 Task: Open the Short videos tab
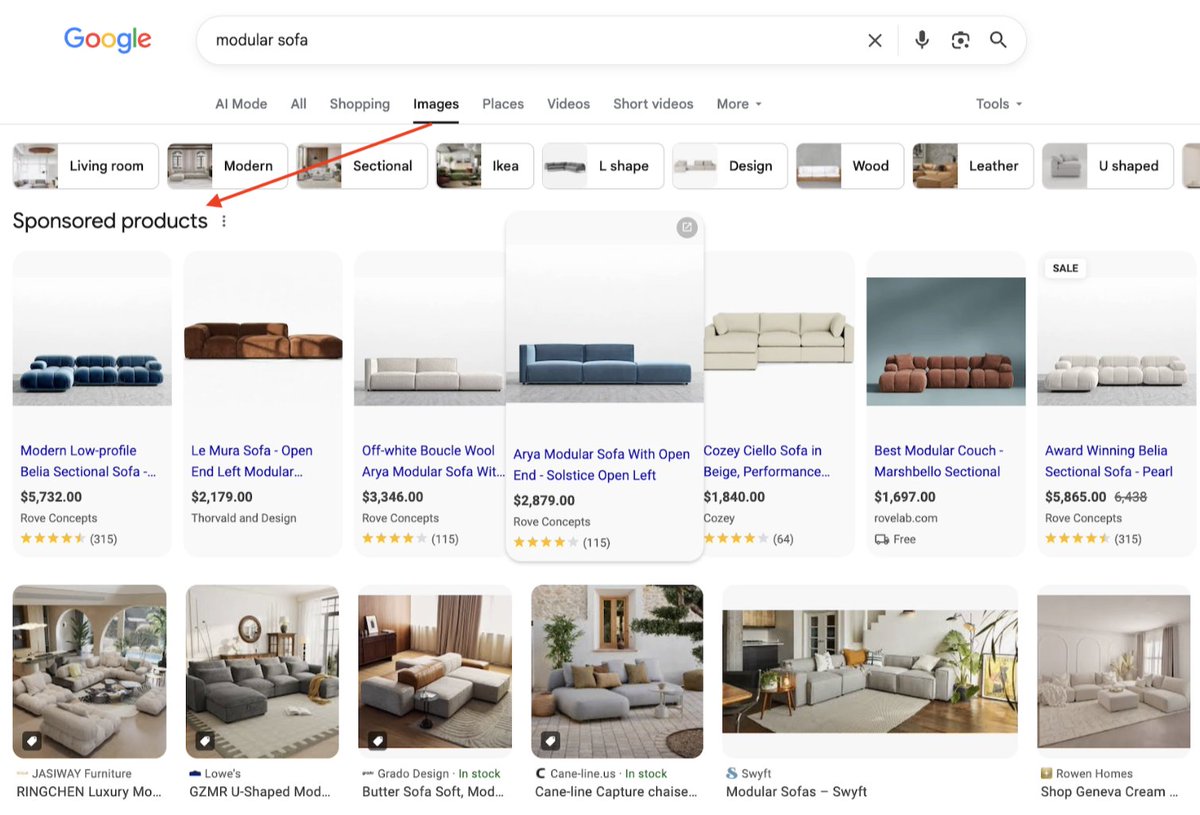coord(653,104)
